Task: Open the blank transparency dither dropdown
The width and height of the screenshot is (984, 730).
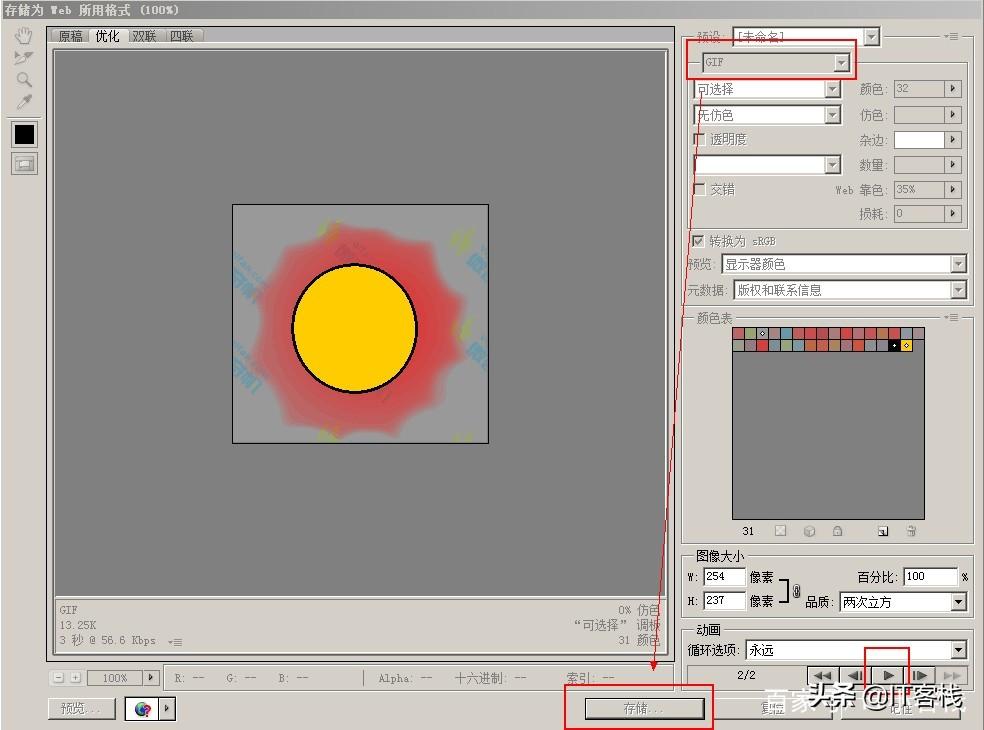Action: point(767,164)
